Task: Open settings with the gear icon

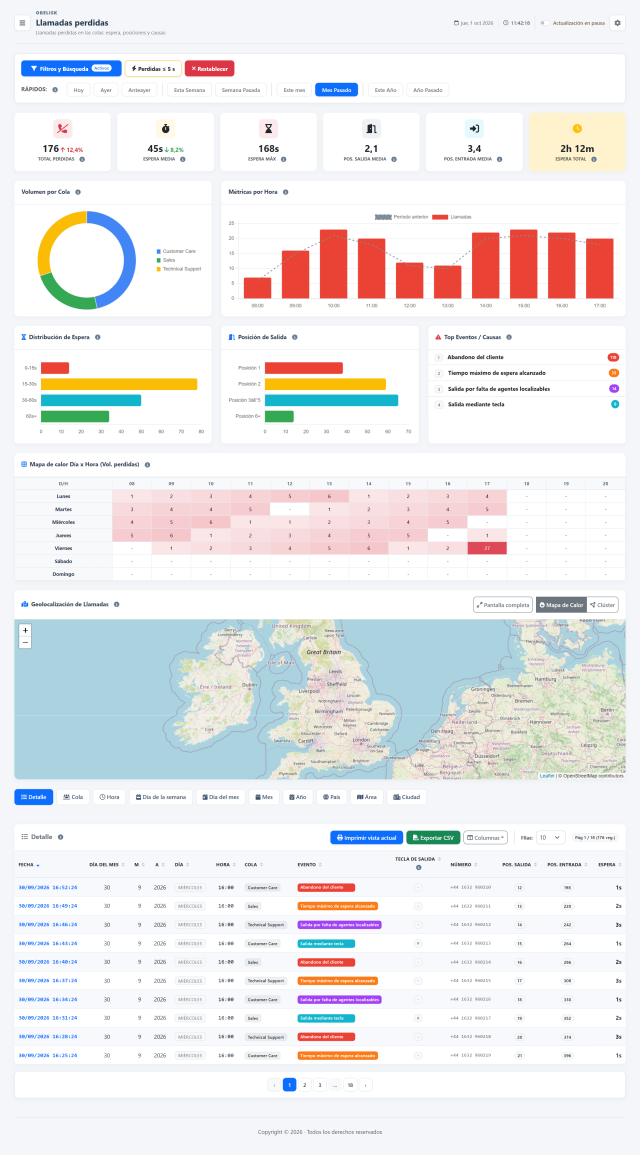Action: coord(617,23)
